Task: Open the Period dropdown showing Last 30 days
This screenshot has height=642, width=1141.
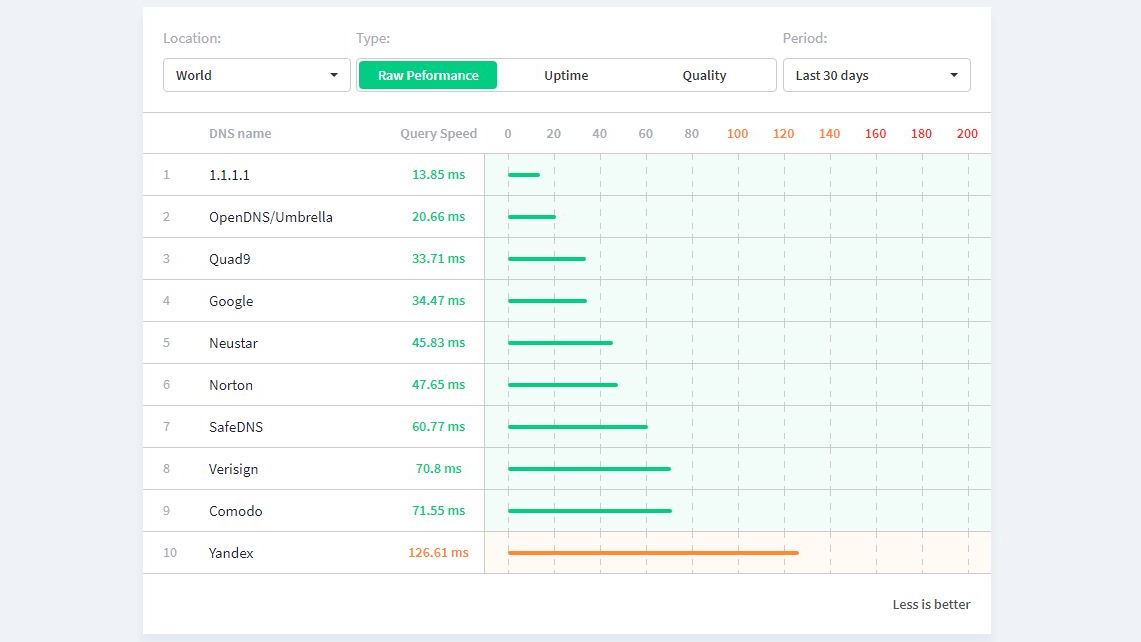Action: [x=876, y=75]
